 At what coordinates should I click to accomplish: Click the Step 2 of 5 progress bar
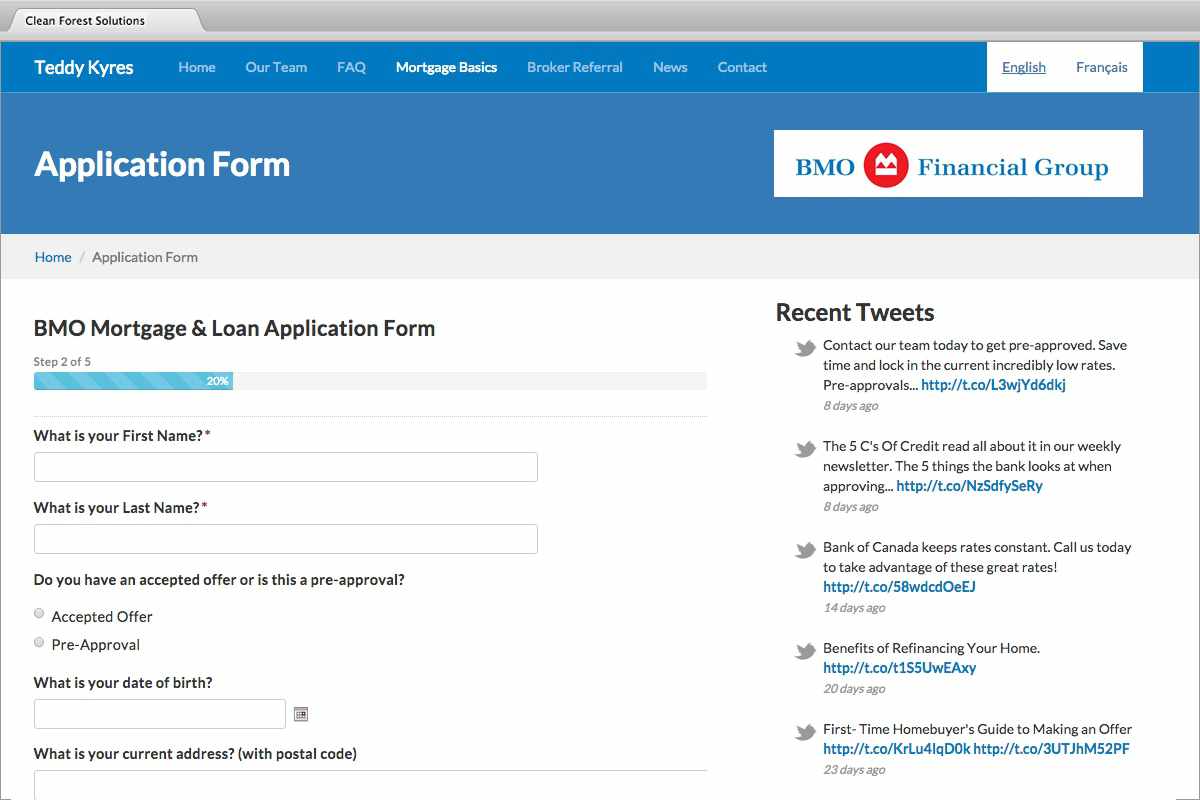[x=369, y=381]
